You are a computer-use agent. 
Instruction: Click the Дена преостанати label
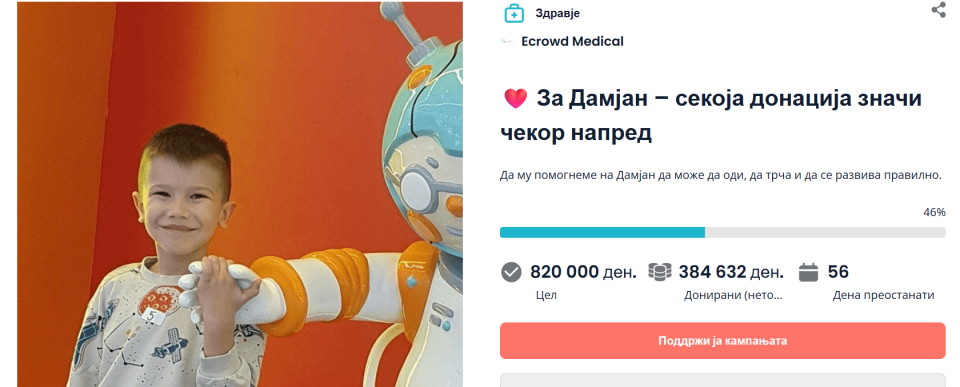883,295
